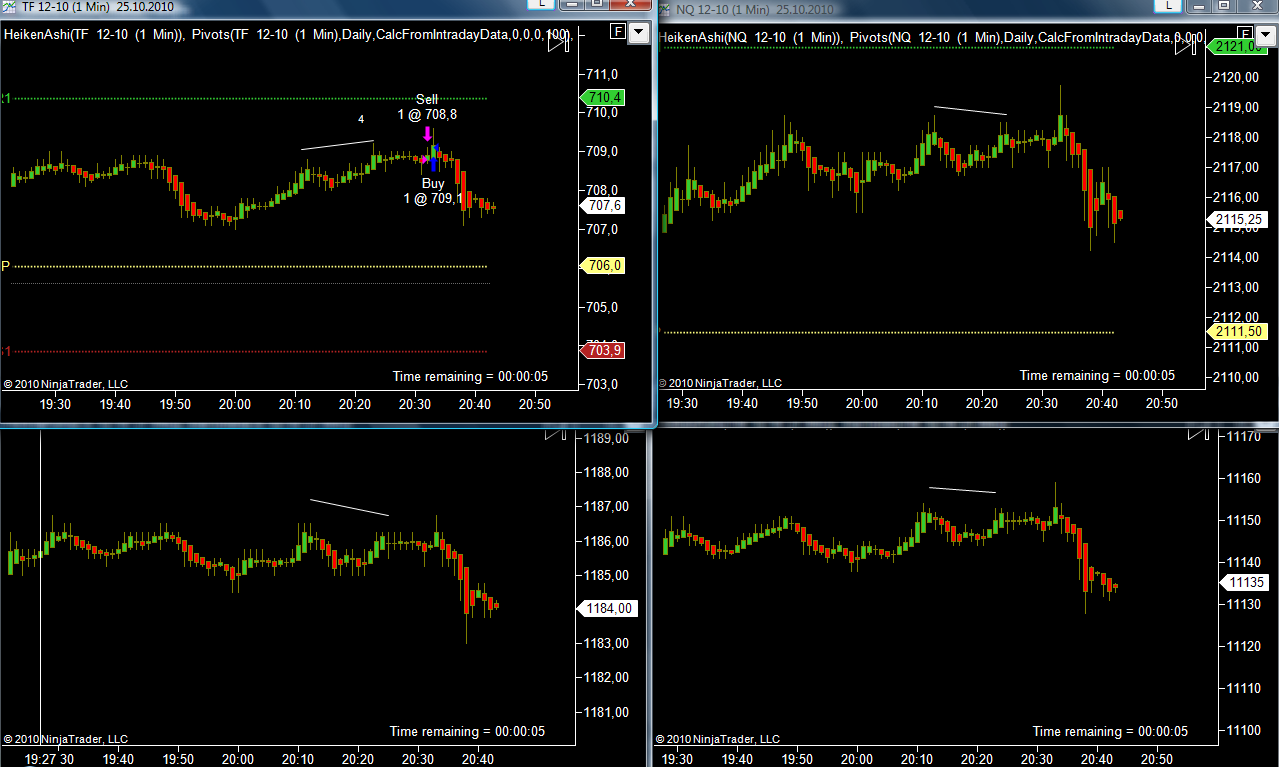Click the 20:30 time label in NQ chart
The width and height of the screenshot is (1279, 767).
1042,404
